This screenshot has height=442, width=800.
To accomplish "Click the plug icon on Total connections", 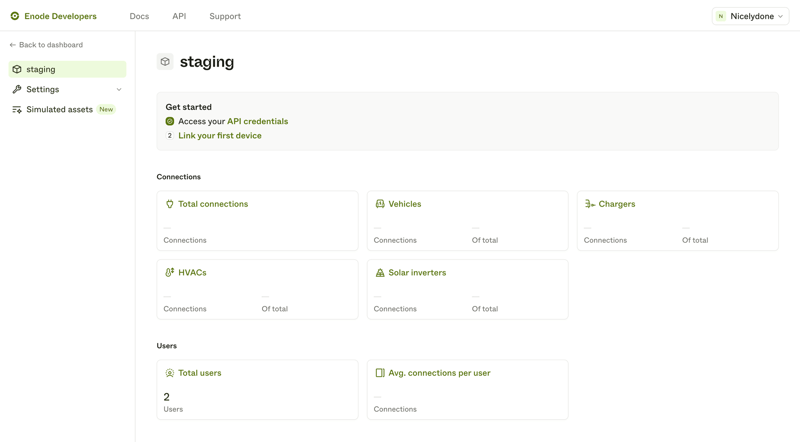I will pos(169,204).
